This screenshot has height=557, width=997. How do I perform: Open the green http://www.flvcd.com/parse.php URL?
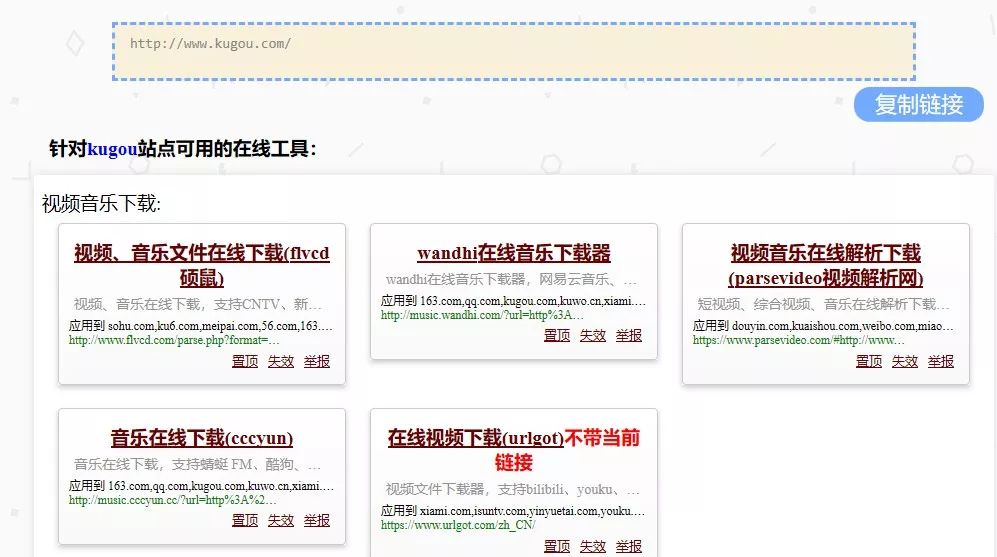(x=174, y=340)
